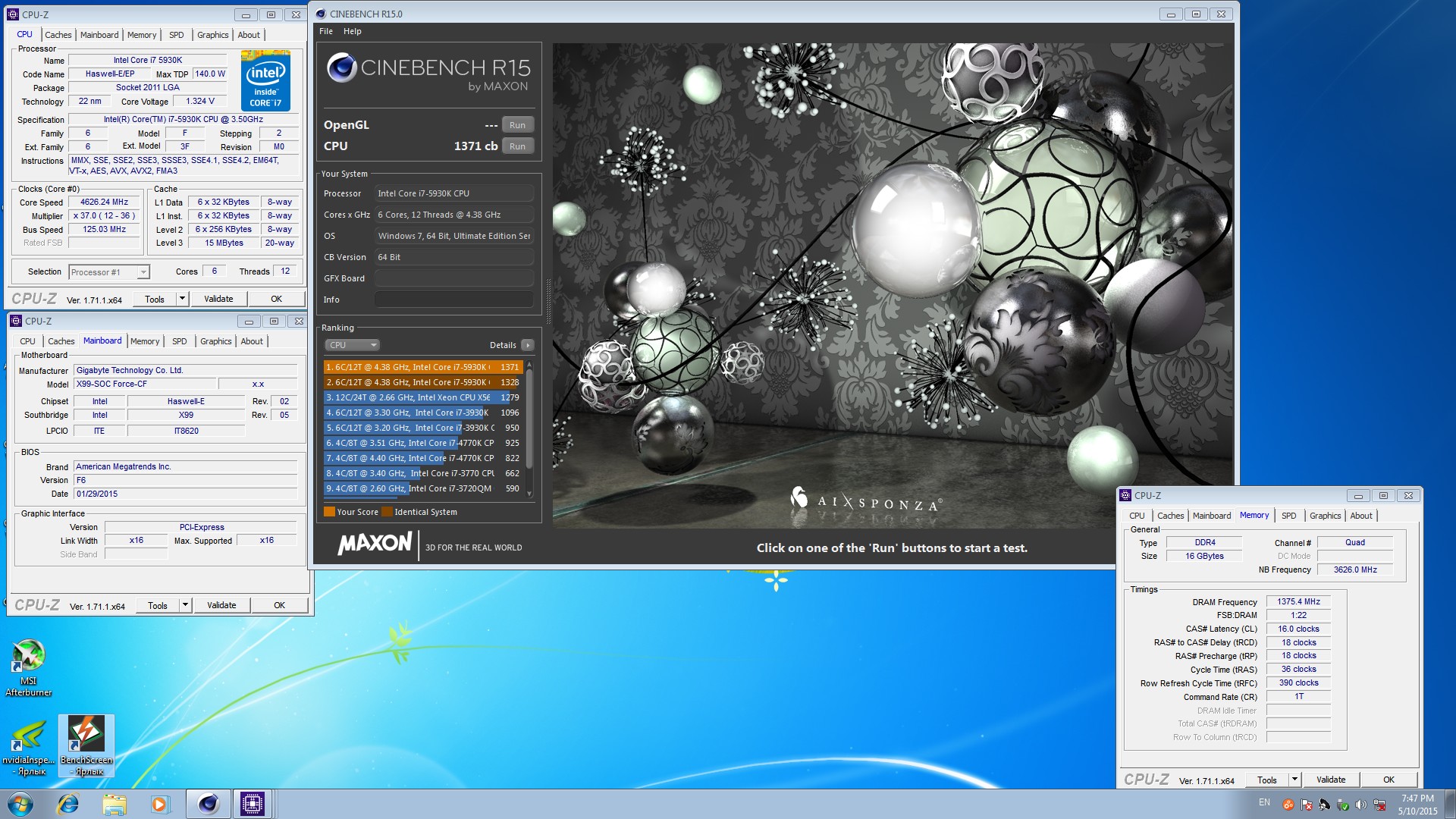The image size is (1456, 819).
Task: Click the GFX Board field in Cinebench
Action: (x=453, y=278)
